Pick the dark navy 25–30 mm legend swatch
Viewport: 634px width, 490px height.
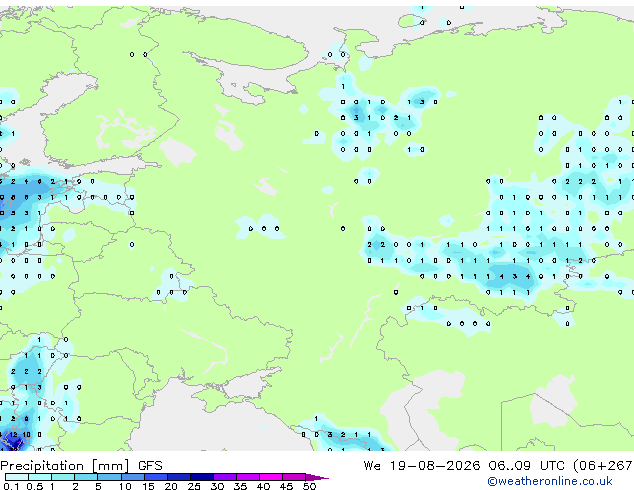[x=202, y=477]
